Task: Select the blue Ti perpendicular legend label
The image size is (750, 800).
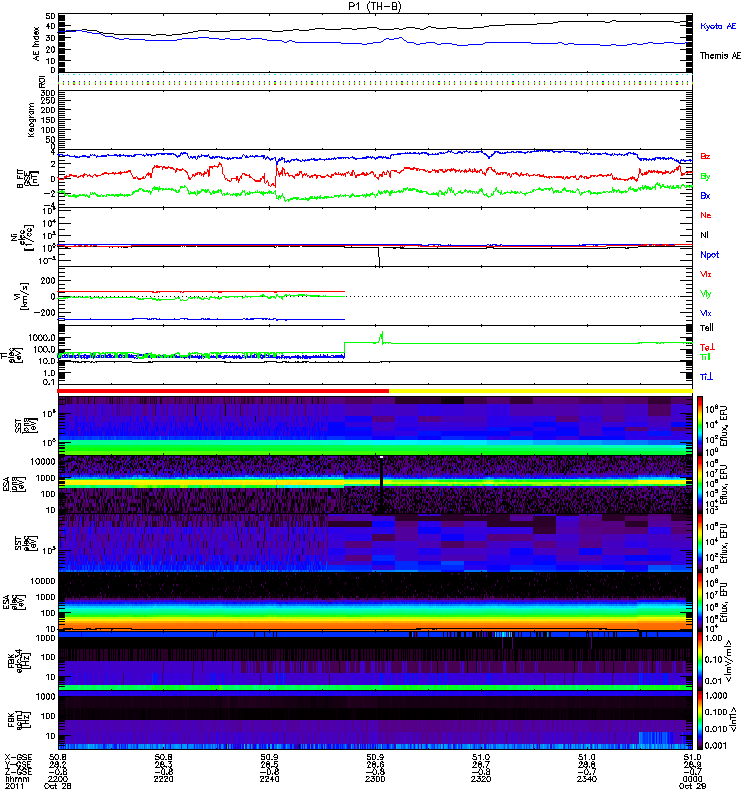Action: pyautogui.click(x=706, y=377)
